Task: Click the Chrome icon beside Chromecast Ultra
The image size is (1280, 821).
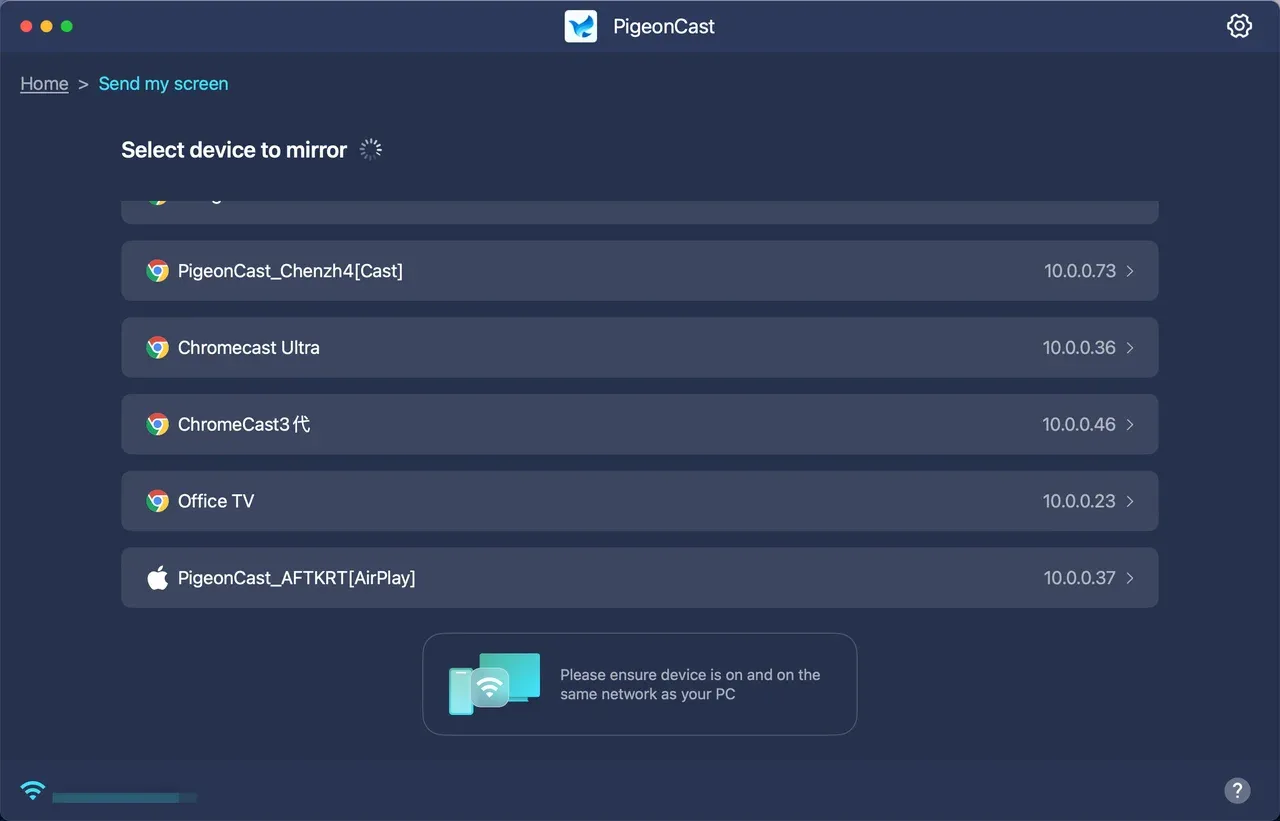Action: pyautogui.click(x=157, y=348)
